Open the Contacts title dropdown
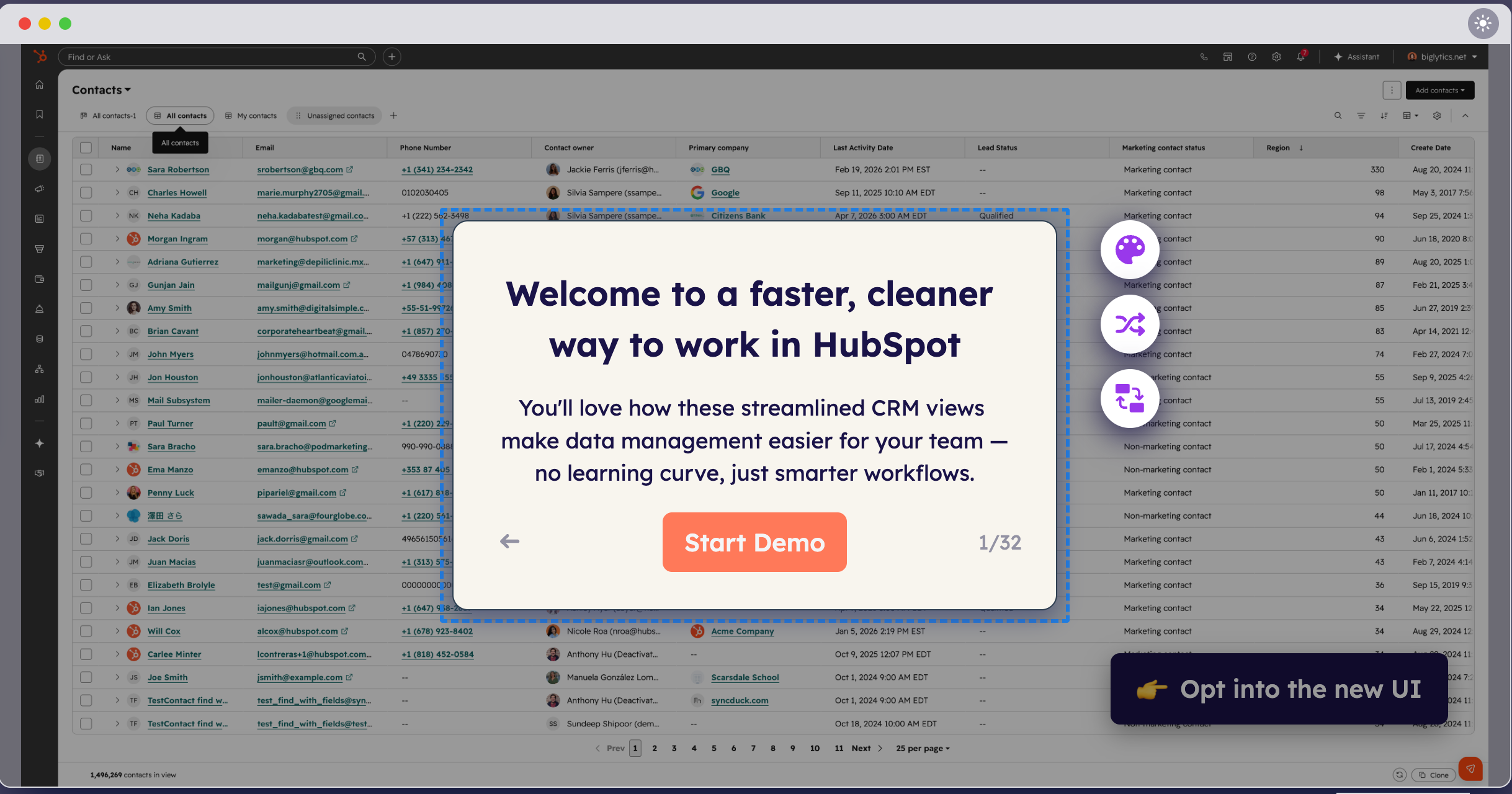 tap(101, 90)
